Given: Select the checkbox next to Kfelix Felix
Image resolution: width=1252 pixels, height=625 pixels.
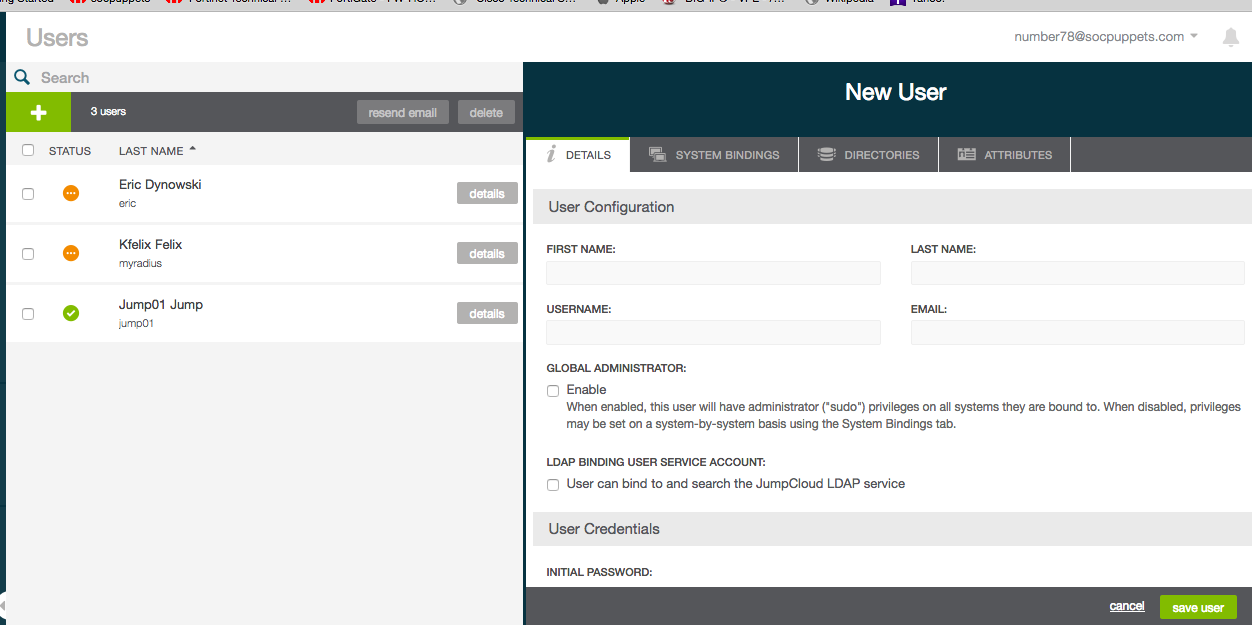Looking at the screenshot, I should pyautogui.click(x=28, y=253).
